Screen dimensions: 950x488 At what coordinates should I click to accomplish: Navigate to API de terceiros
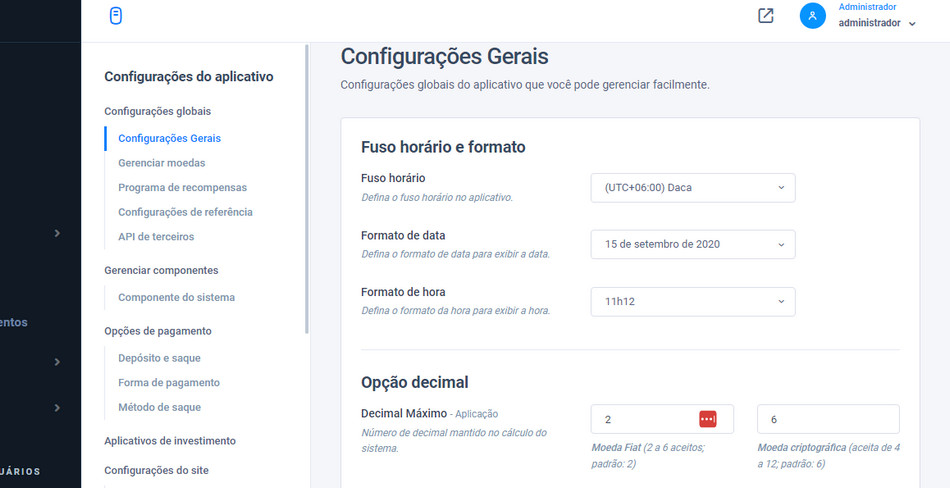[x=156, y=237]
